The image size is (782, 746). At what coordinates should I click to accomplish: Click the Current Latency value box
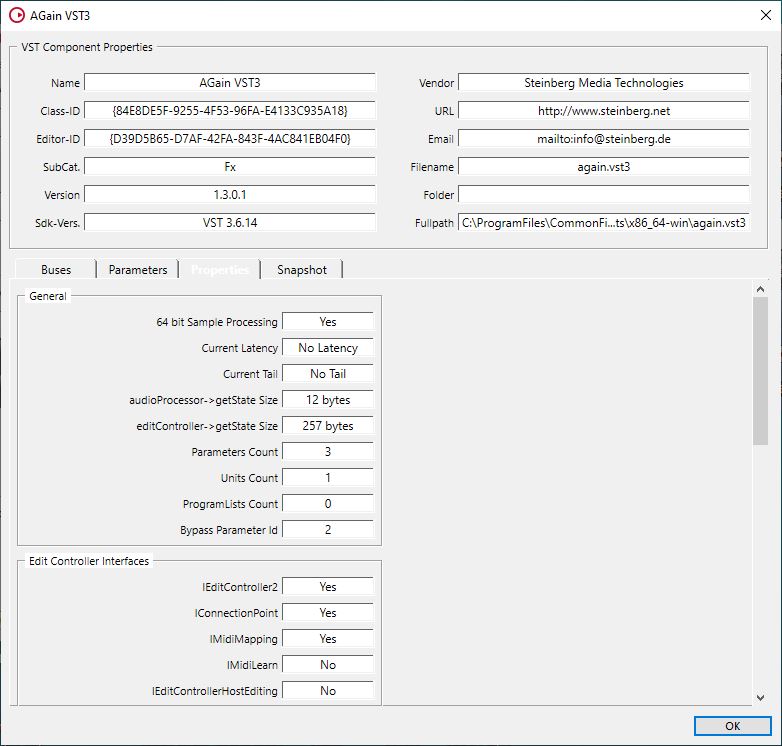[328, 348]
